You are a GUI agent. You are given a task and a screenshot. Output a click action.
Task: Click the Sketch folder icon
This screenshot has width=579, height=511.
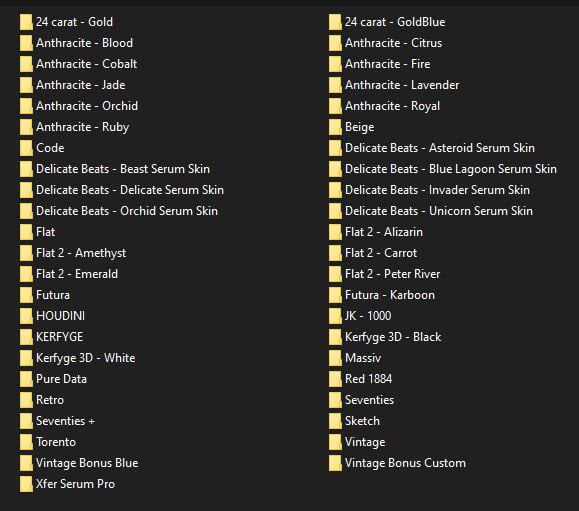click(335, 421)
